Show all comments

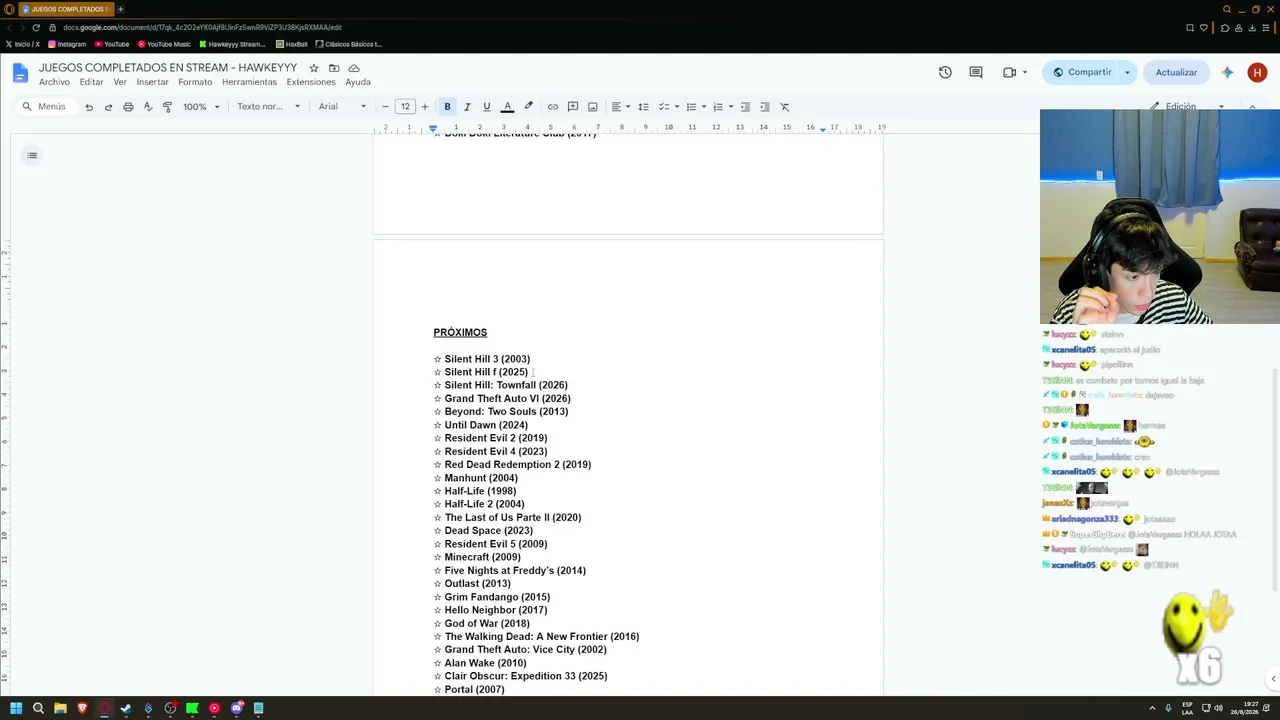pyautogui.click(x=976, y=72)
